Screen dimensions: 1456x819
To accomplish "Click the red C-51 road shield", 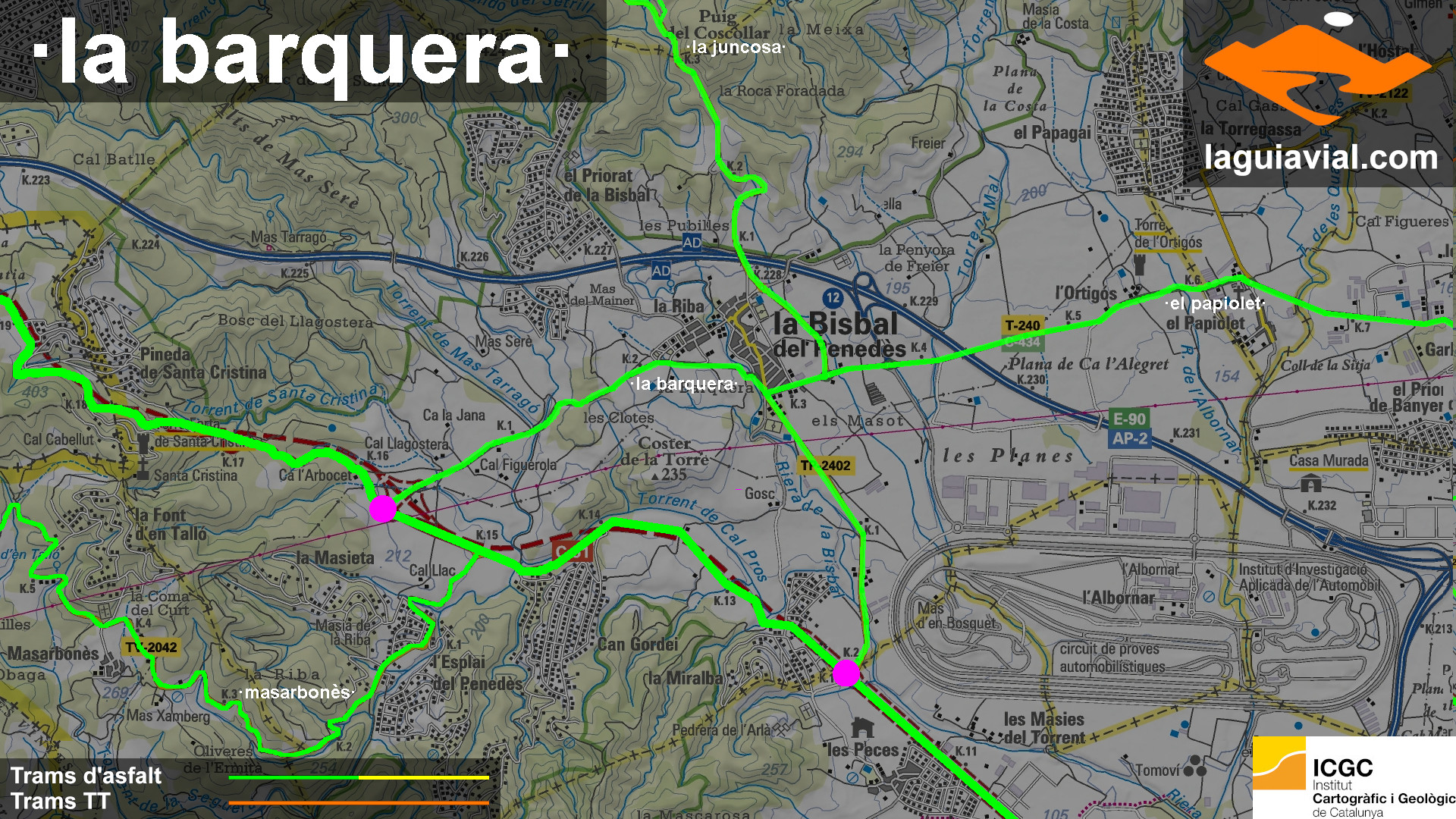I will pyautogui.click(x=573, y=551).
